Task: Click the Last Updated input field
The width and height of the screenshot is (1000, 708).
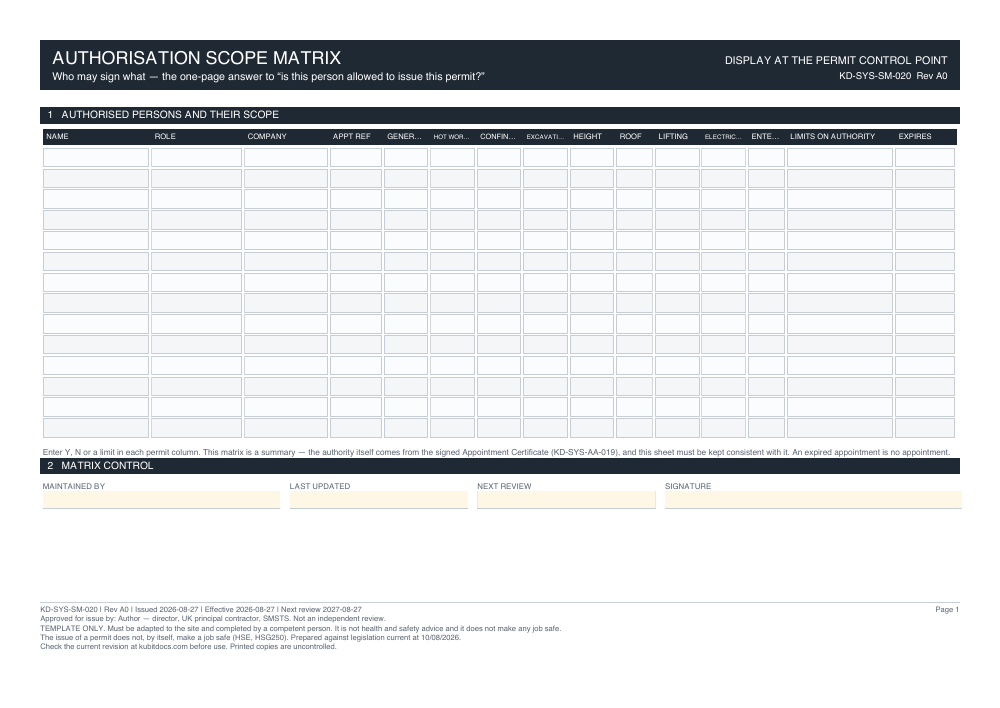Action: pyautogui.click(x=379, y=500)
